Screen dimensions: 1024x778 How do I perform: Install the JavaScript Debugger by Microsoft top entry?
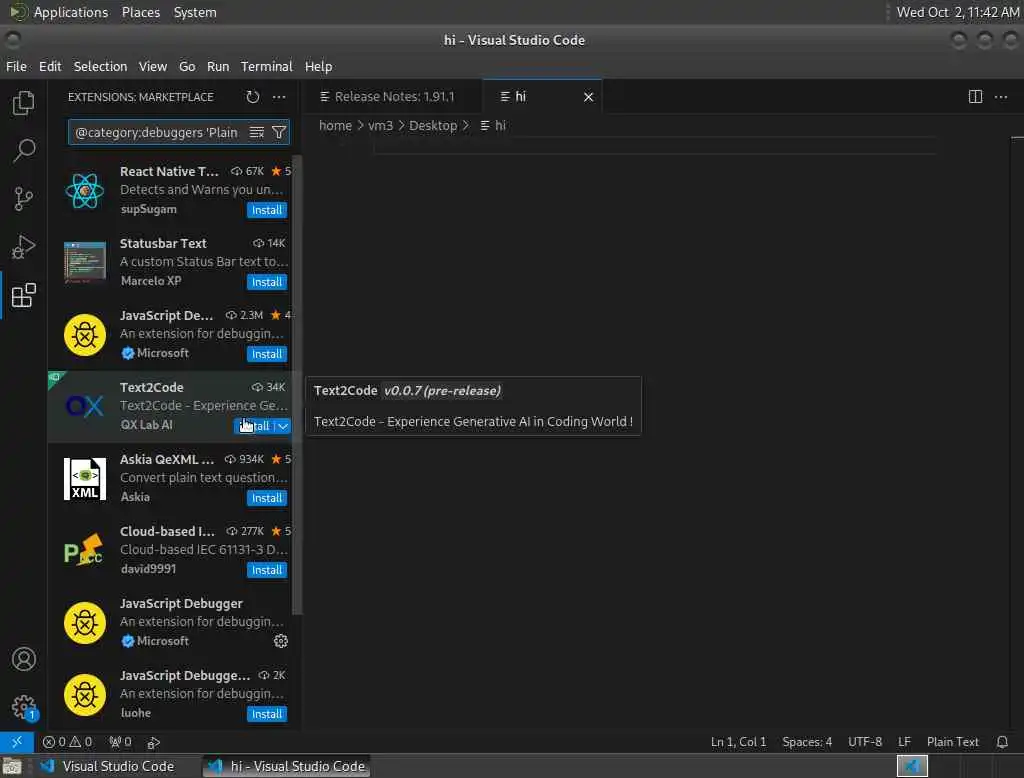[x=266, y=354]
